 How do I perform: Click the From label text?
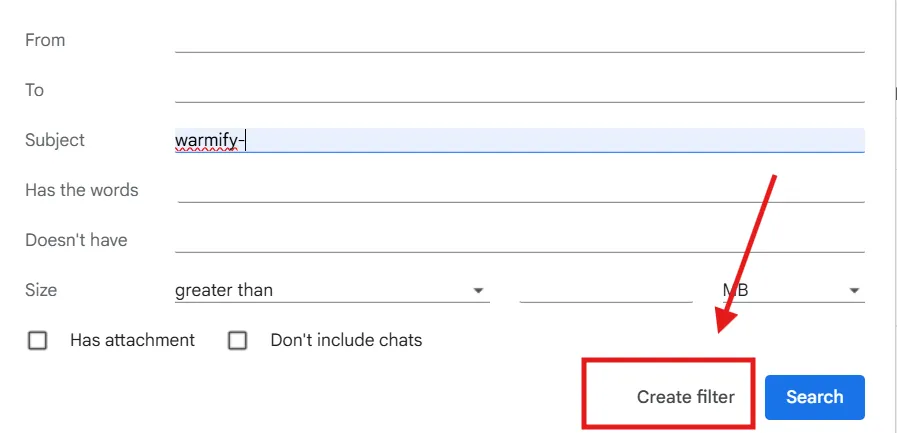tap(45, 40)
